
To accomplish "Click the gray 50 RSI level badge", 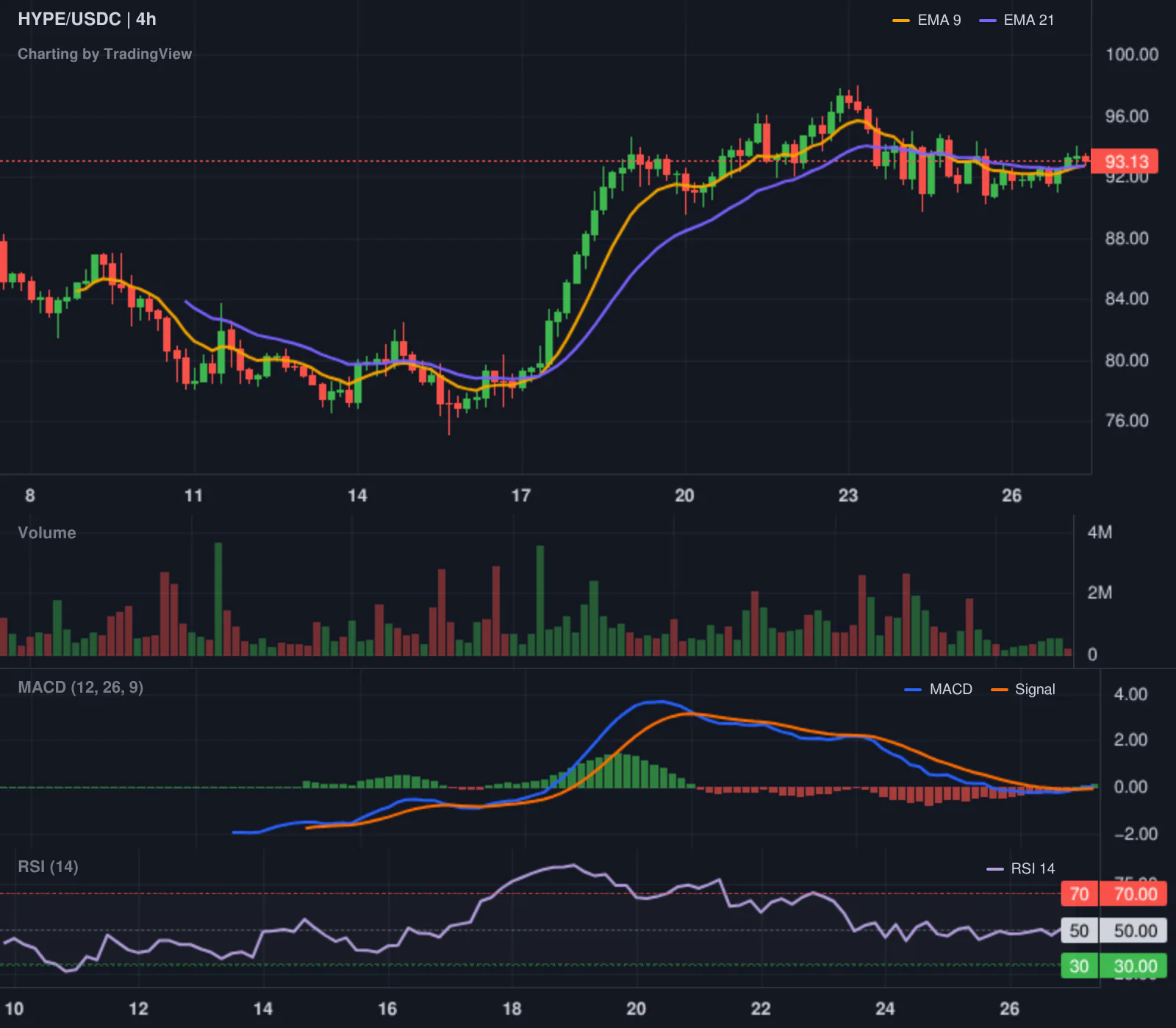I will 1079,931.
